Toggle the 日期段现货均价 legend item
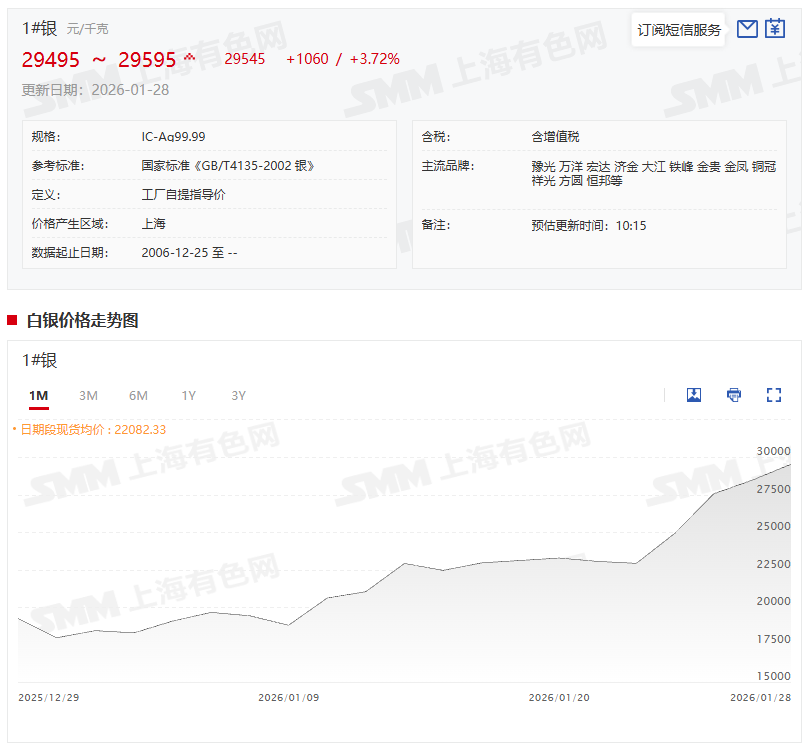Screen dimensions: 810x748 [x=92, y=429]
